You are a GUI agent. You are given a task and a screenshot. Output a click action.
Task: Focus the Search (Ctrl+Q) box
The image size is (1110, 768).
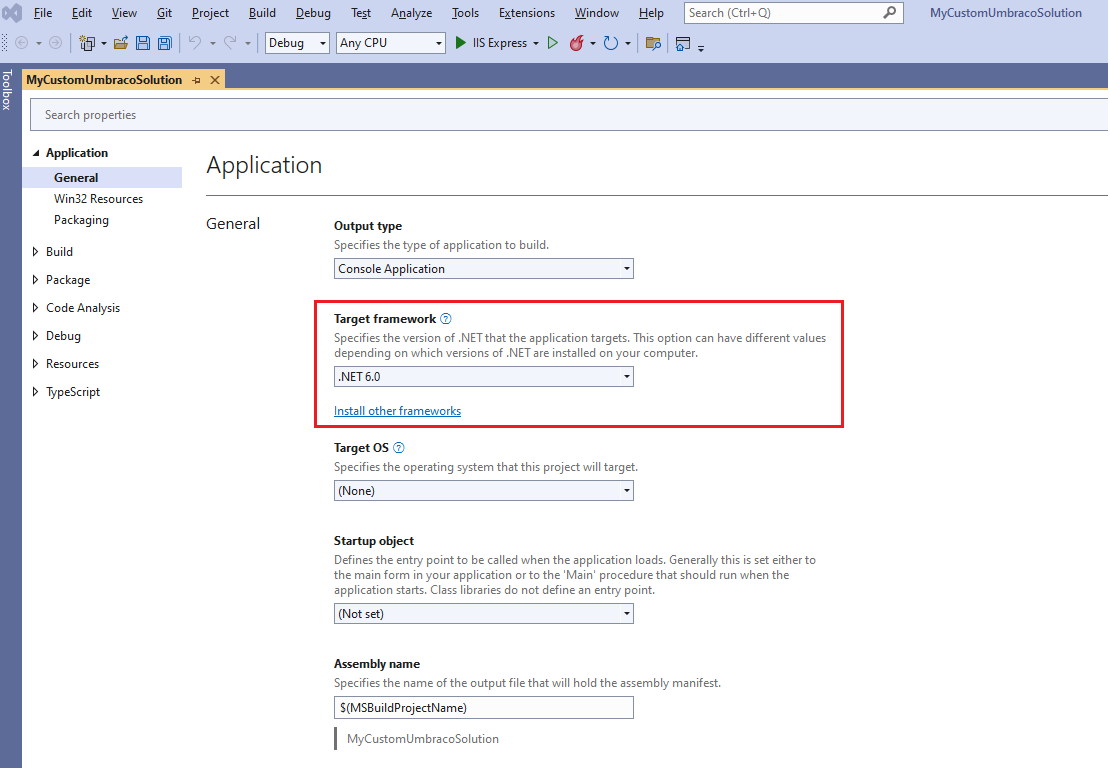coord(794,13)
